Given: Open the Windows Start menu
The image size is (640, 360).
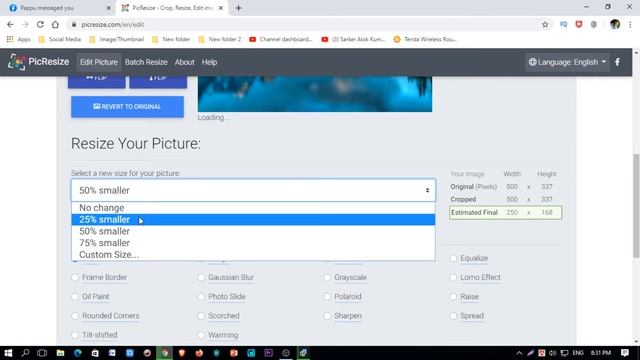Looking at the screenshot, I should click(8, 353).
